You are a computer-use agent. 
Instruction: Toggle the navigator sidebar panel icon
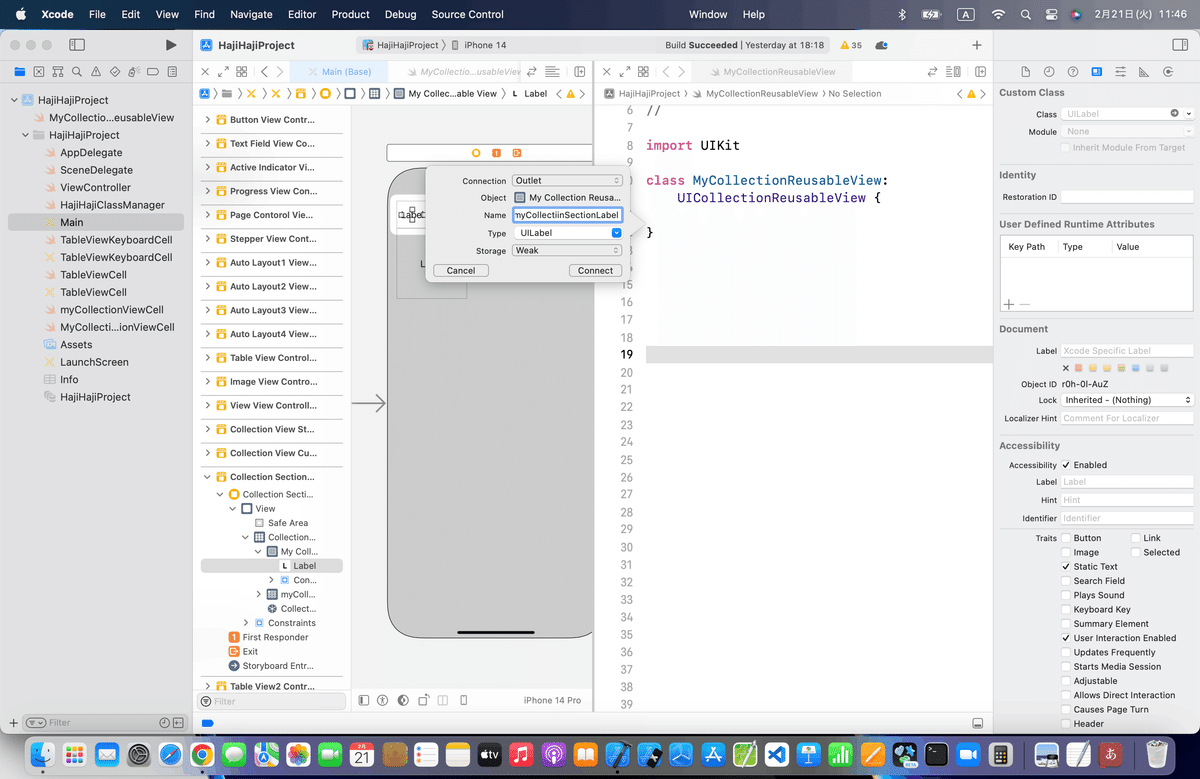[76, 45]
